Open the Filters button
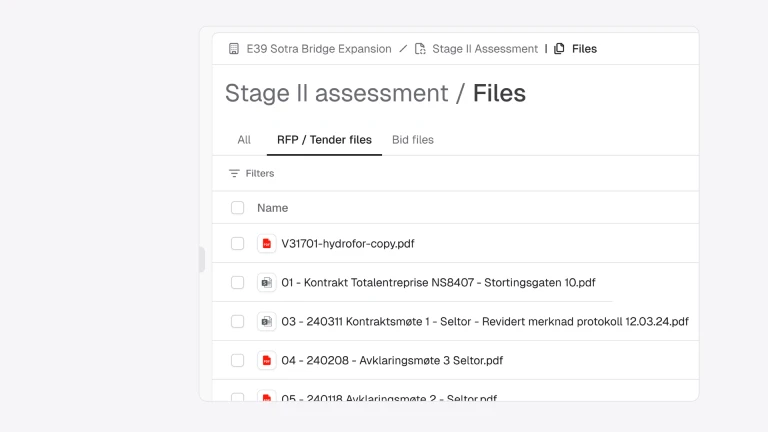Image resolution: width=768 pixels, height=432 pixels. (x=251, y=173)
